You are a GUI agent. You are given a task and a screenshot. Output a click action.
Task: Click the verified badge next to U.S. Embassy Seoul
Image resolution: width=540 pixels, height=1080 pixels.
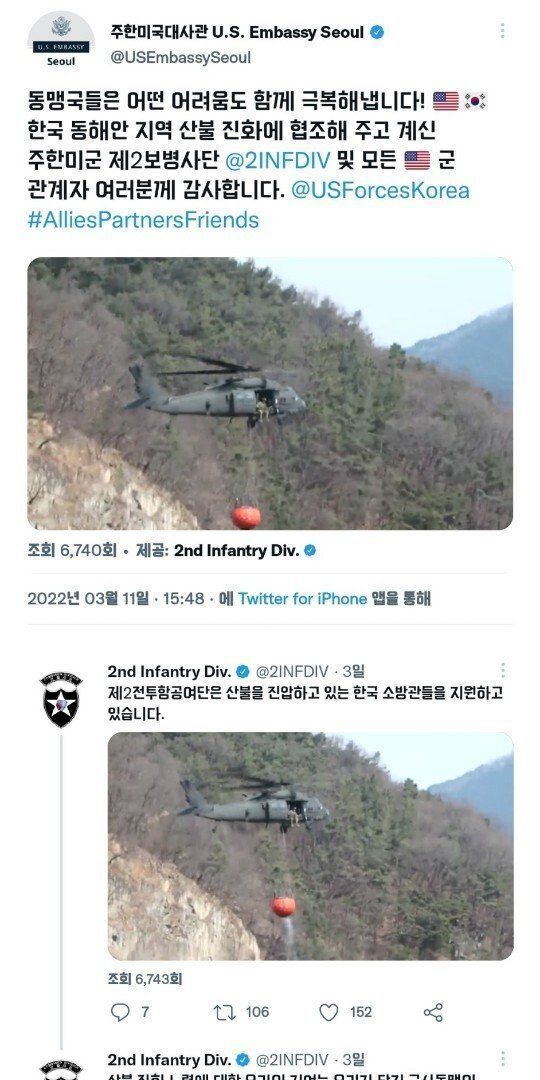377,32
